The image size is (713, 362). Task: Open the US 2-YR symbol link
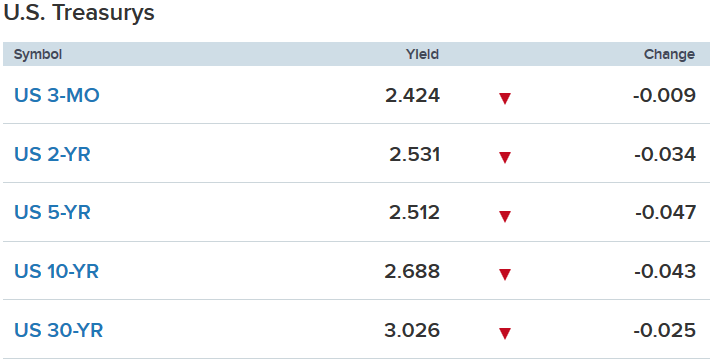[x=52, y=155]
